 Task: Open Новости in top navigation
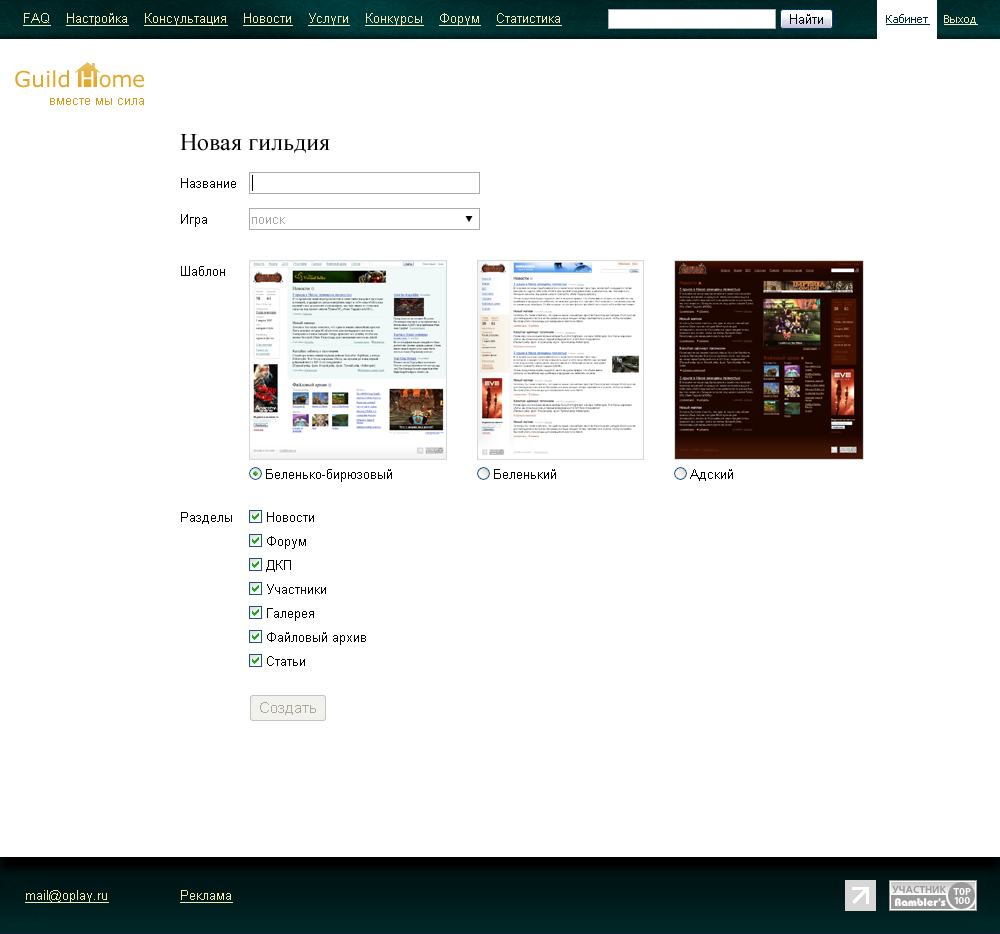click(x=267, y=18)
